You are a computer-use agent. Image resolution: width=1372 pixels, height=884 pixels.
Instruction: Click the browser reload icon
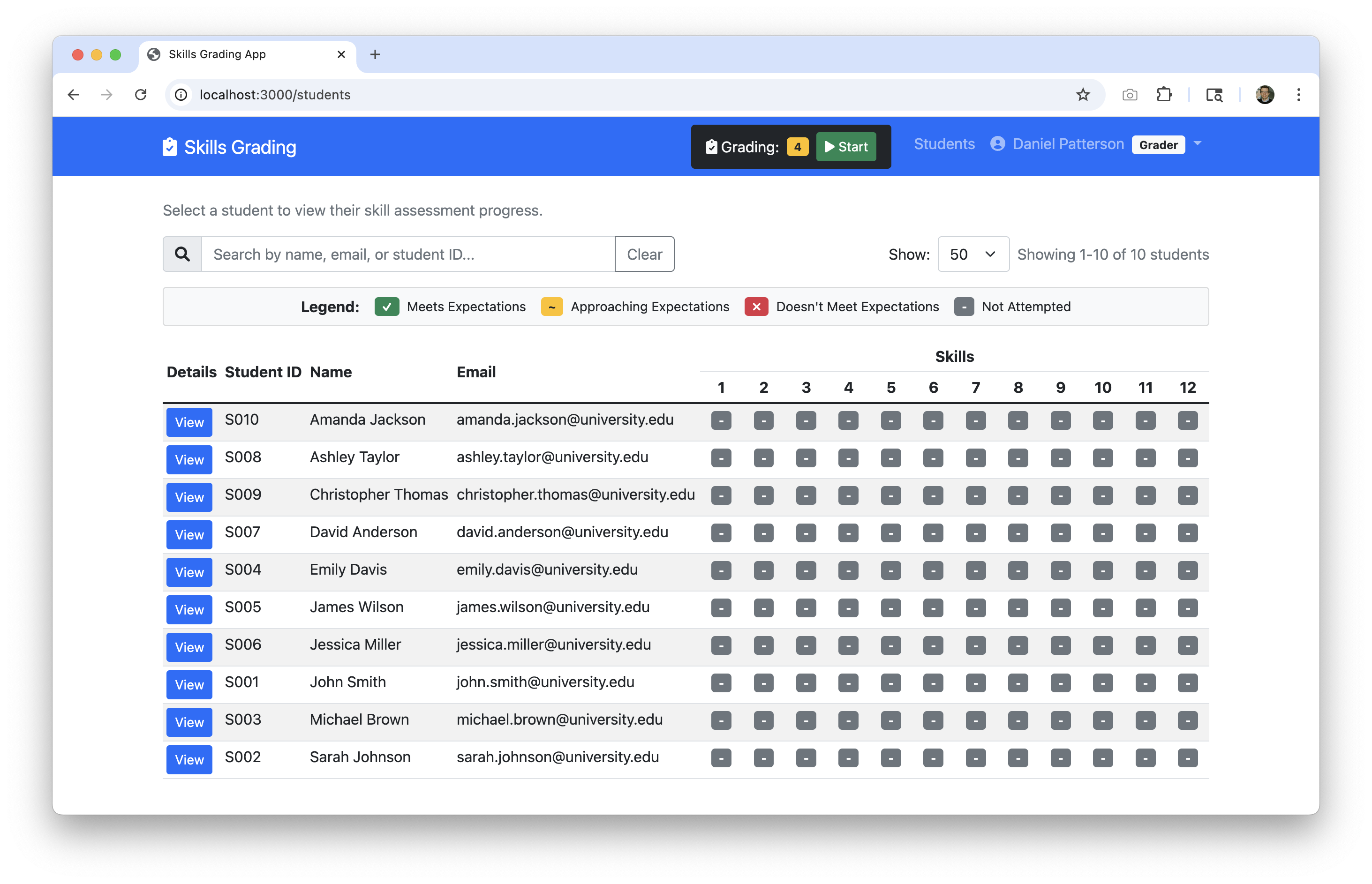(x=141, y=95)
